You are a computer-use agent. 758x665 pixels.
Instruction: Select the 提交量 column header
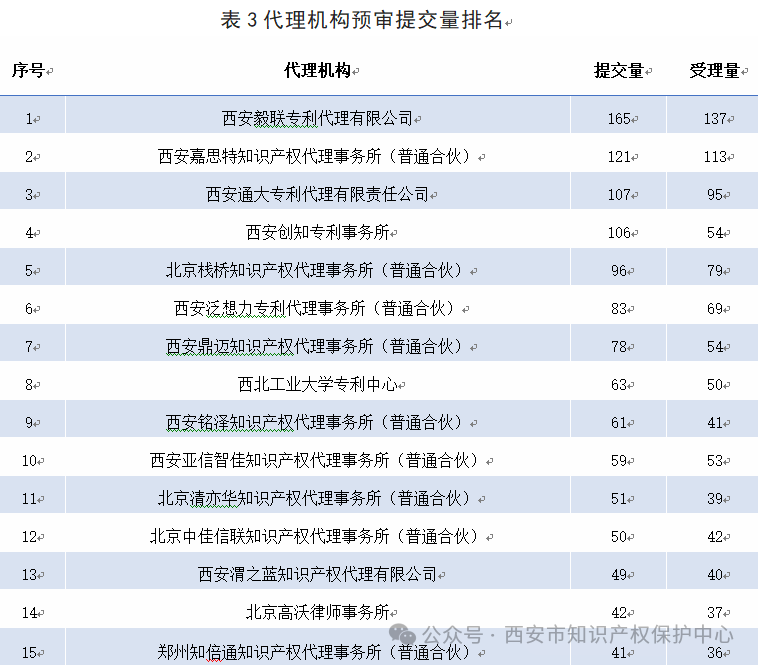pyautogui.click(x=619, y=71)
